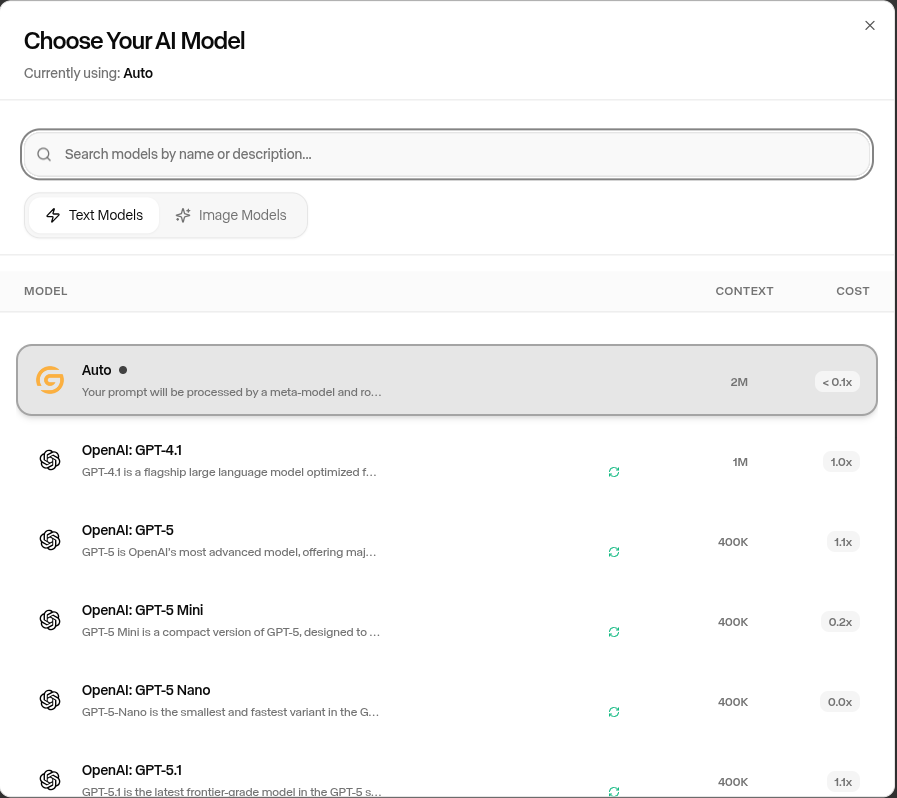The height and width of the screenshot is (798, 897).
Task: Click the OpenAI icon next to GPT-5
Action: (50, 540)
